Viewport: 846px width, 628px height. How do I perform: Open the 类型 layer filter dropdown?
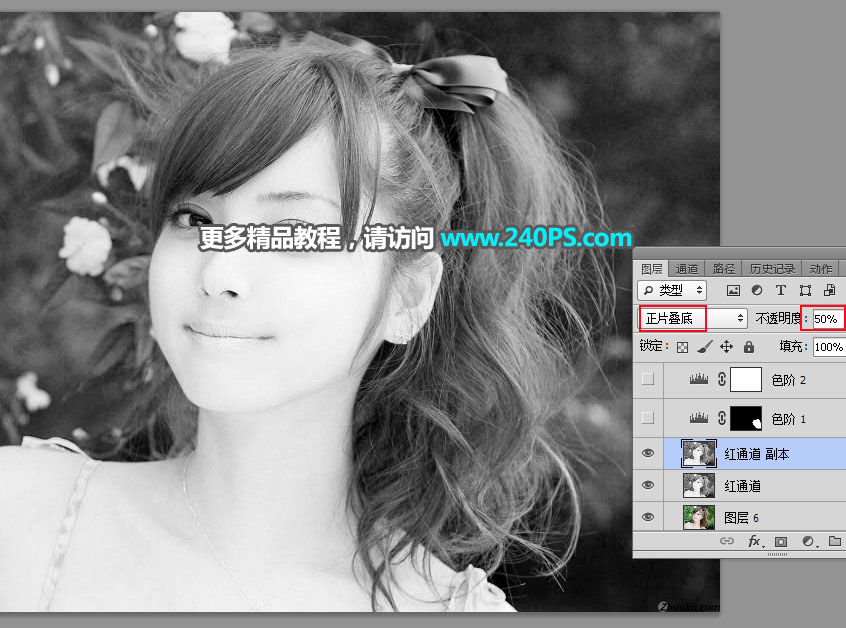[x=672, y=290]
